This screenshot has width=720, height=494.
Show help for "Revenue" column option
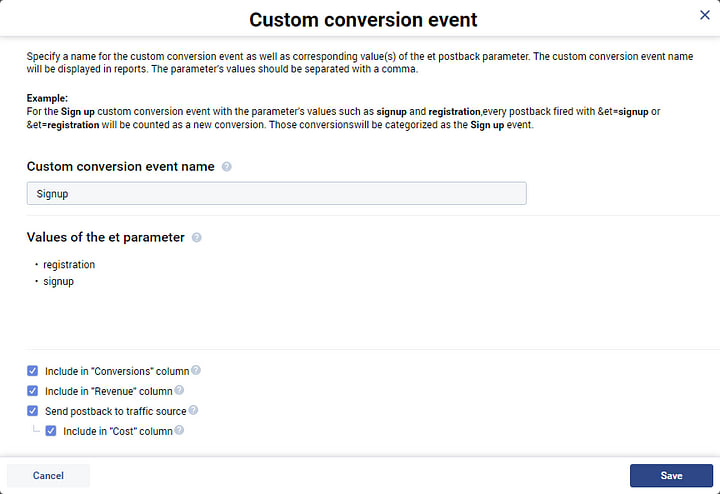tap(179, 391)
